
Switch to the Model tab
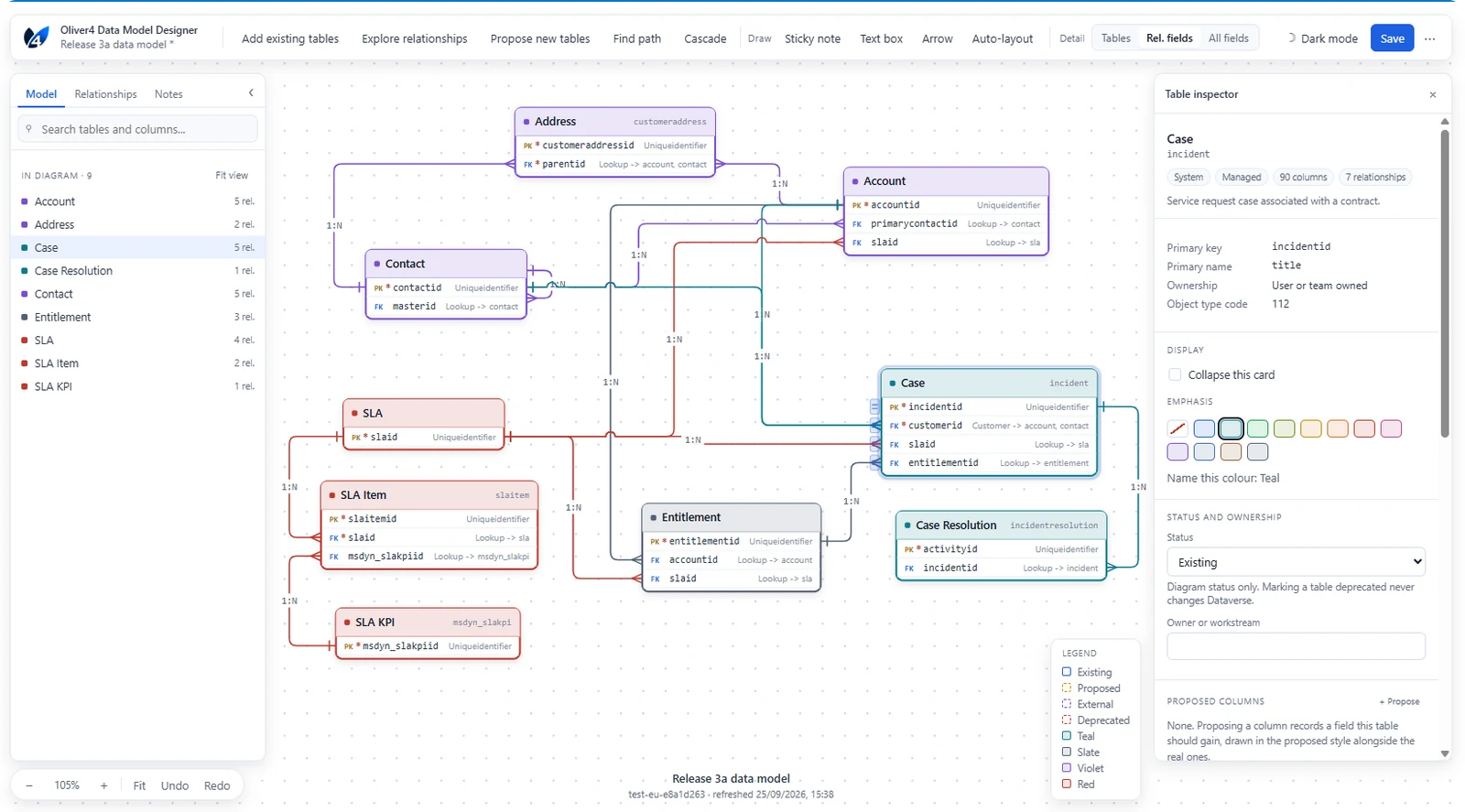[x=41, y=94]
